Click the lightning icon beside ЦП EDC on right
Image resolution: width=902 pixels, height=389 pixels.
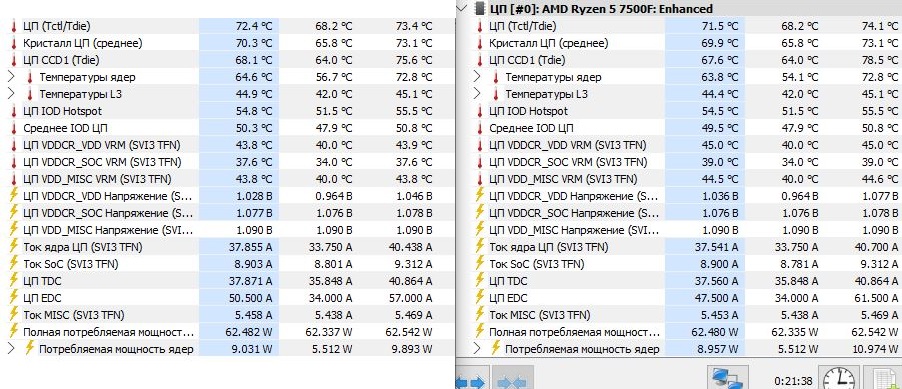point(480,298)
